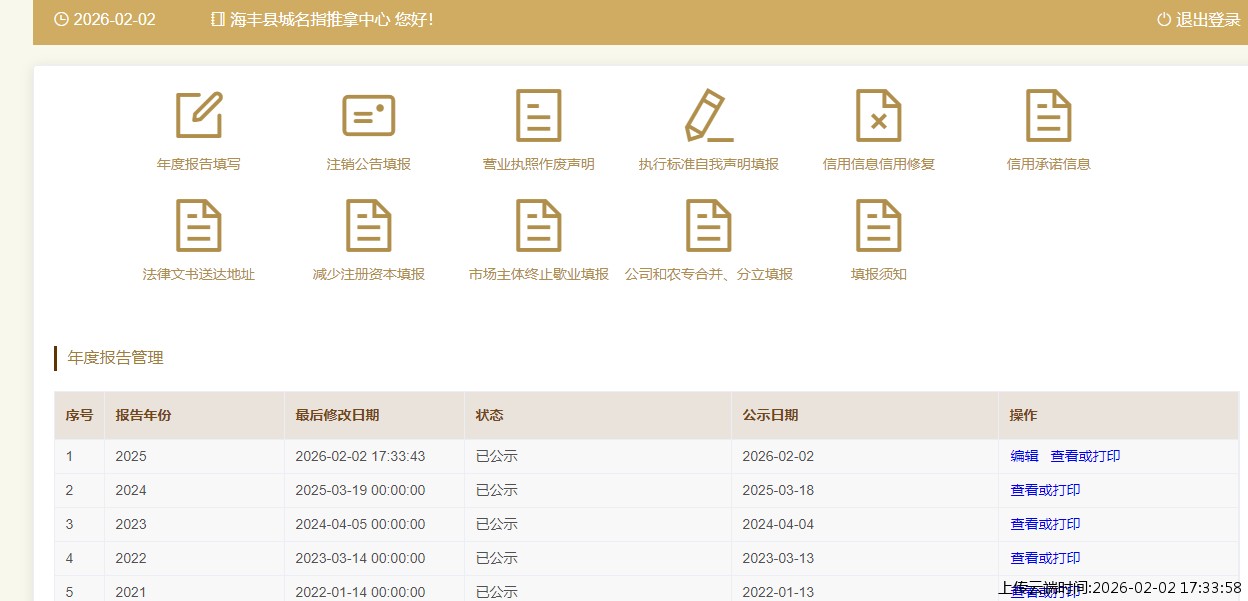Click the 减少注册资本填报 icon

click(368, 226)
